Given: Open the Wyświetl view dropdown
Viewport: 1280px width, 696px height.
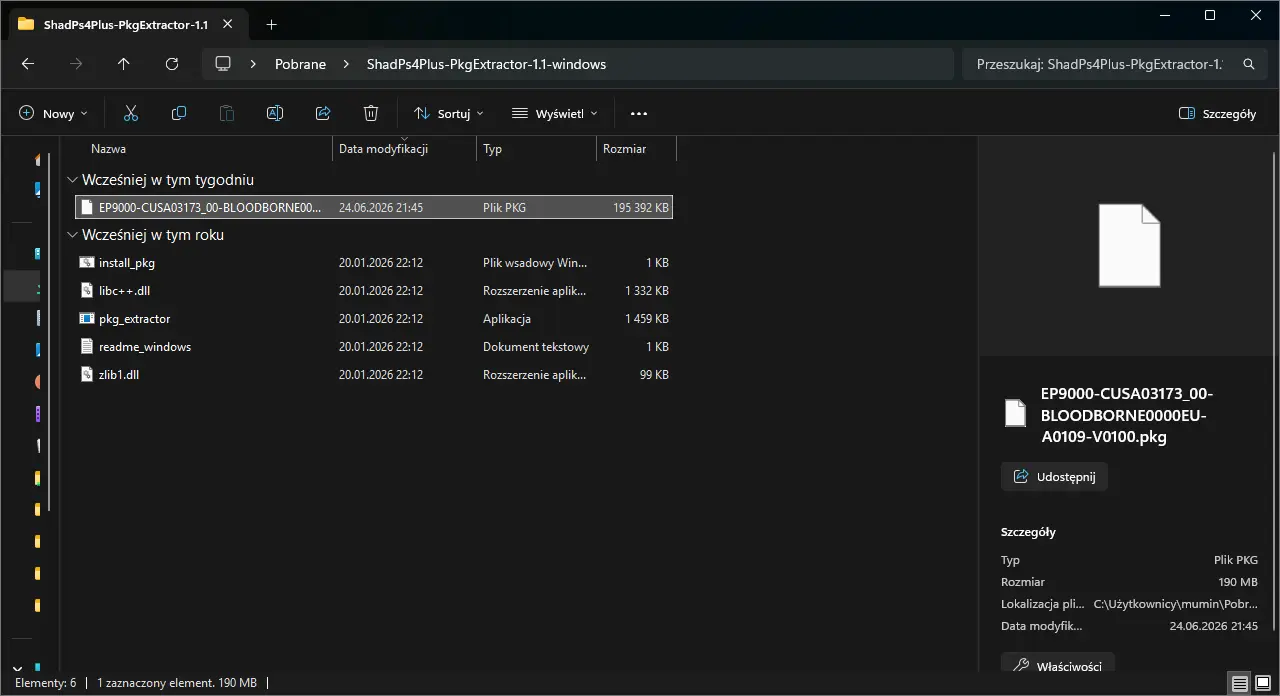Looking at the screenshot, I should [554, 114].
